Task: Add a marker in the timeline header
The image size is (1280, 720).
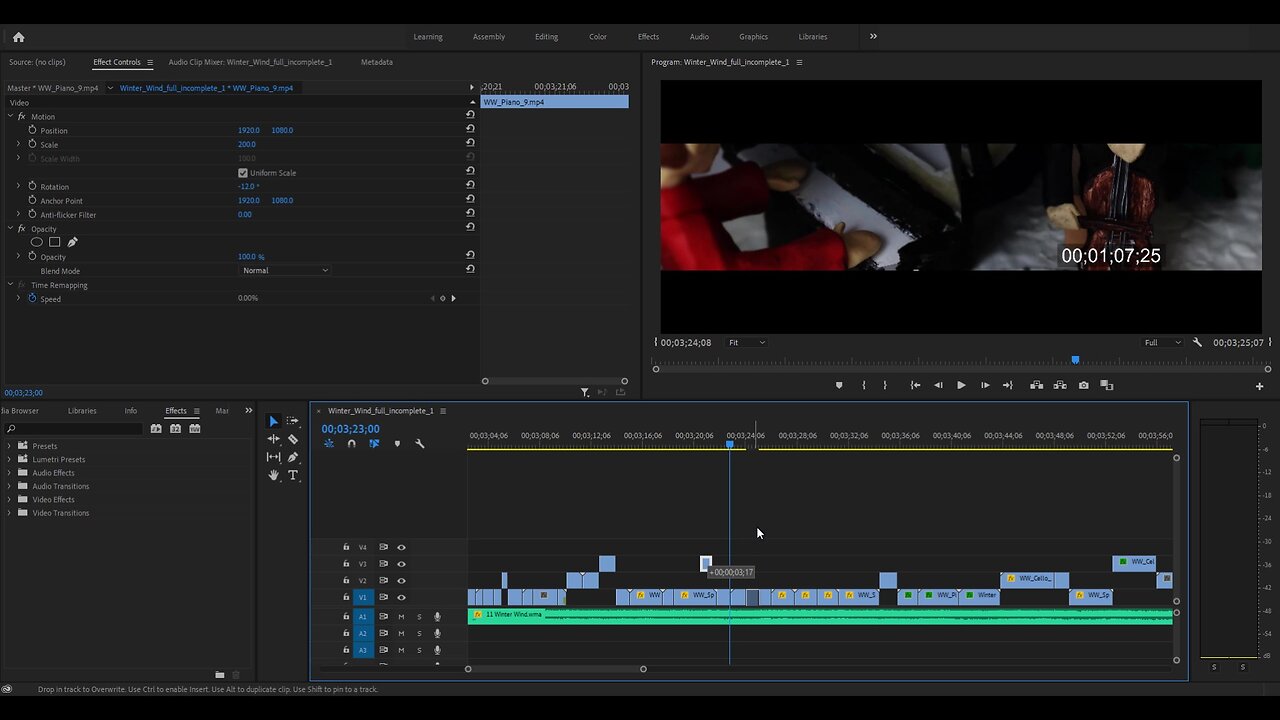Action: pyautogui.click(x=397, y=444)
